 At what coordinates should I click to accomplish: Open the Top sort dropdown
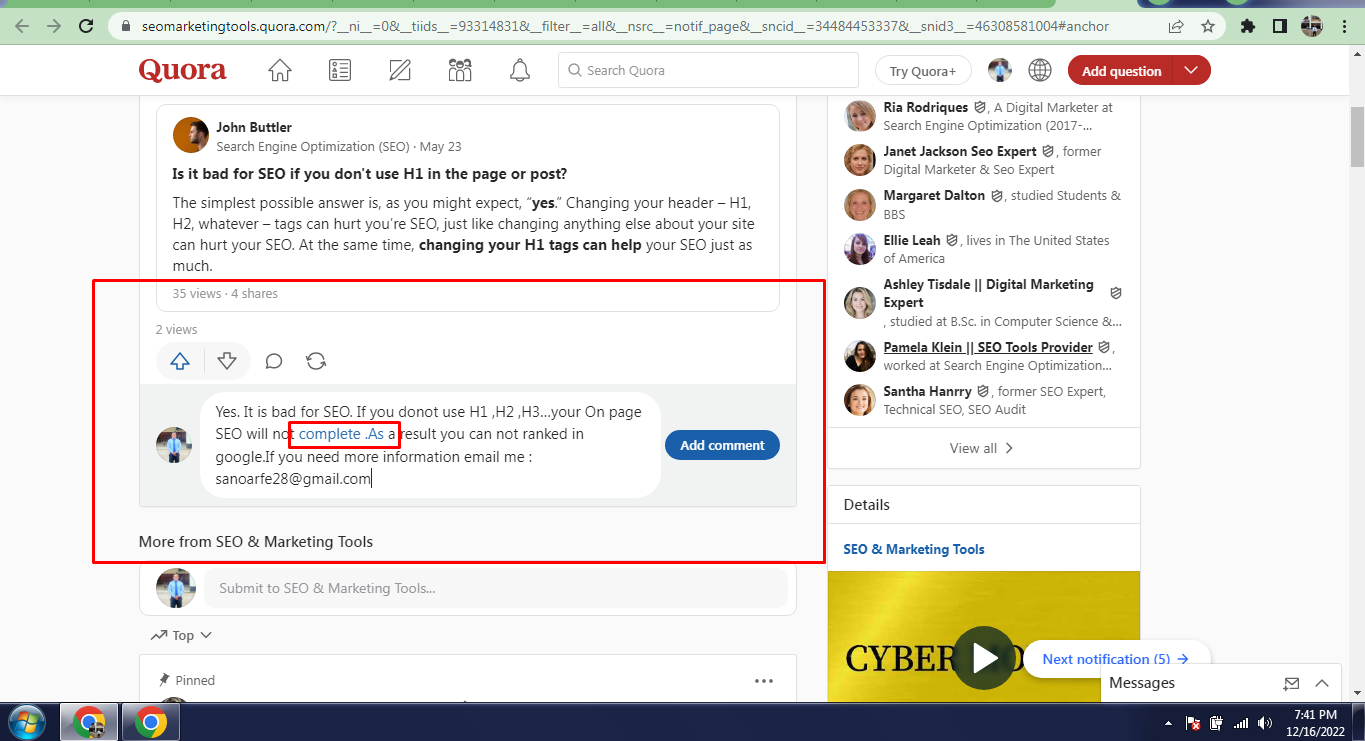click(182, 635)
